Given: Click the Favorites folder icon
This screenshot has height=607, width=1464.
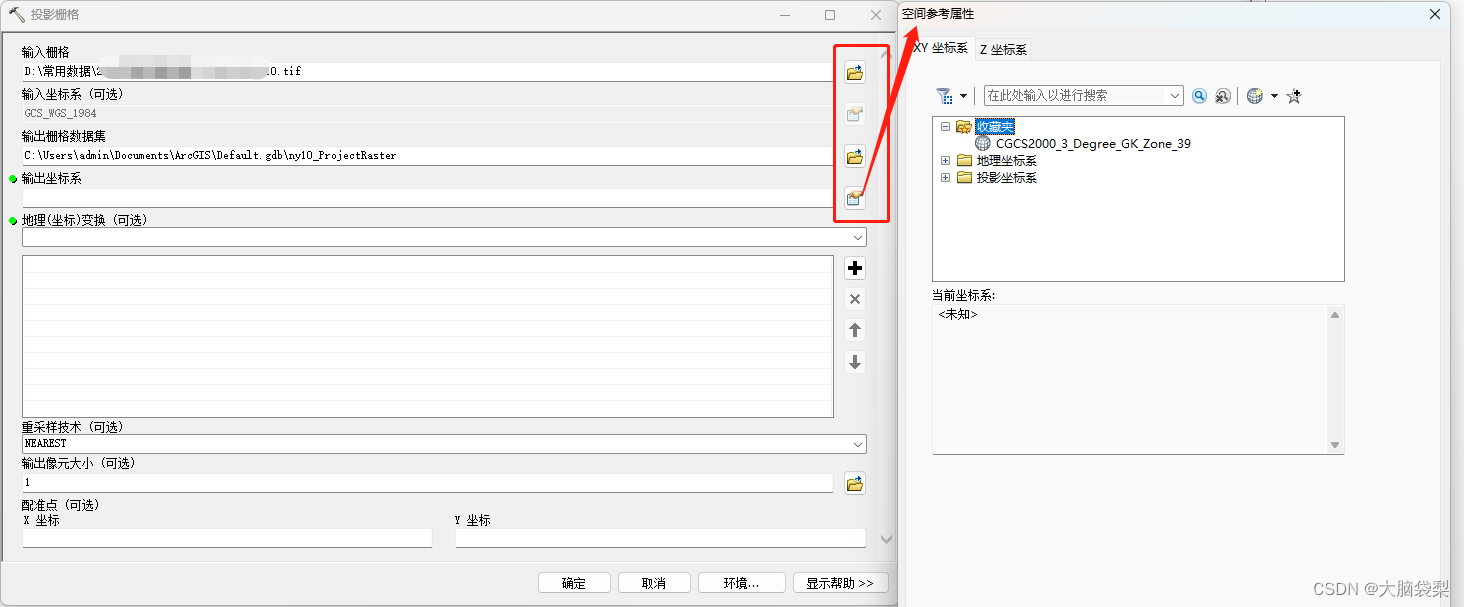Looking at the screenshot, I should click(x=964, y=127).
